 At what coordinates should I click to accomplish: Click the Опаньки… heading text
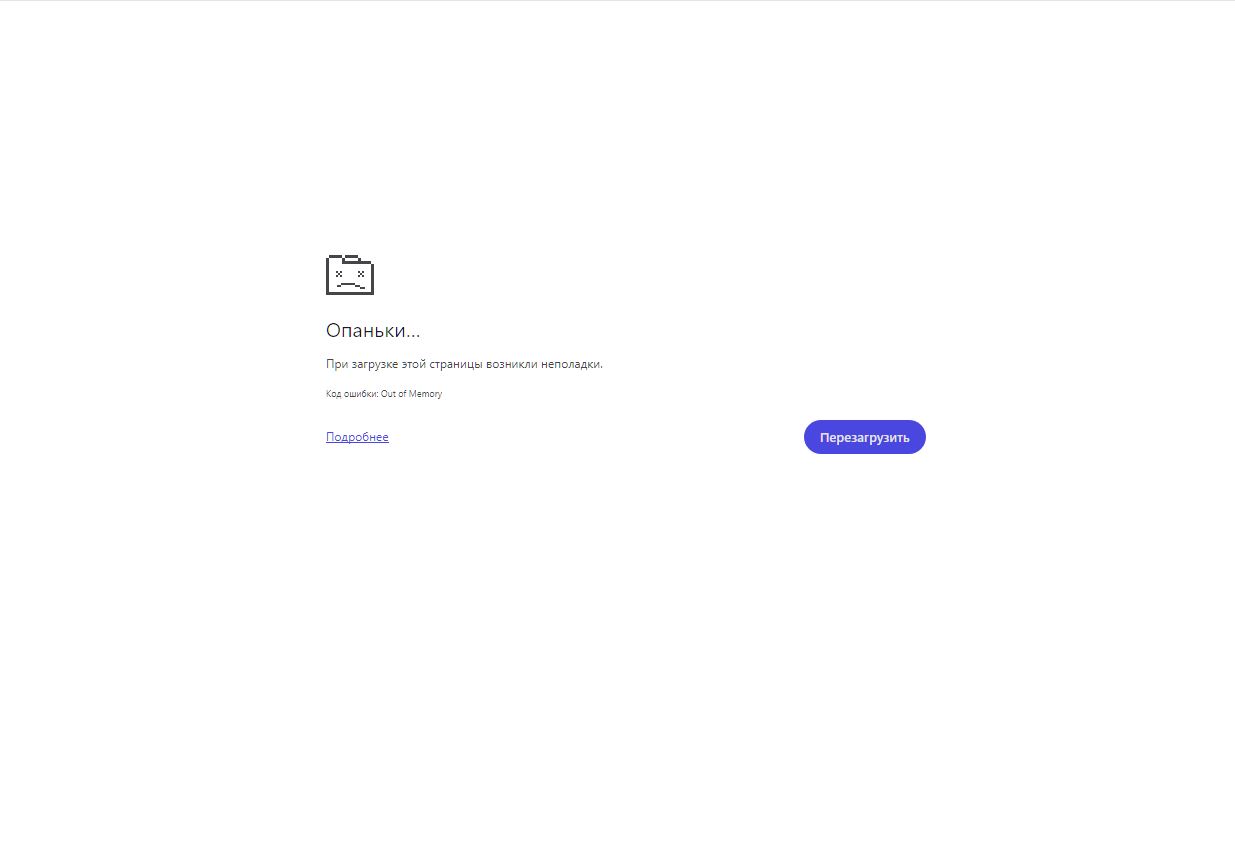373,330
